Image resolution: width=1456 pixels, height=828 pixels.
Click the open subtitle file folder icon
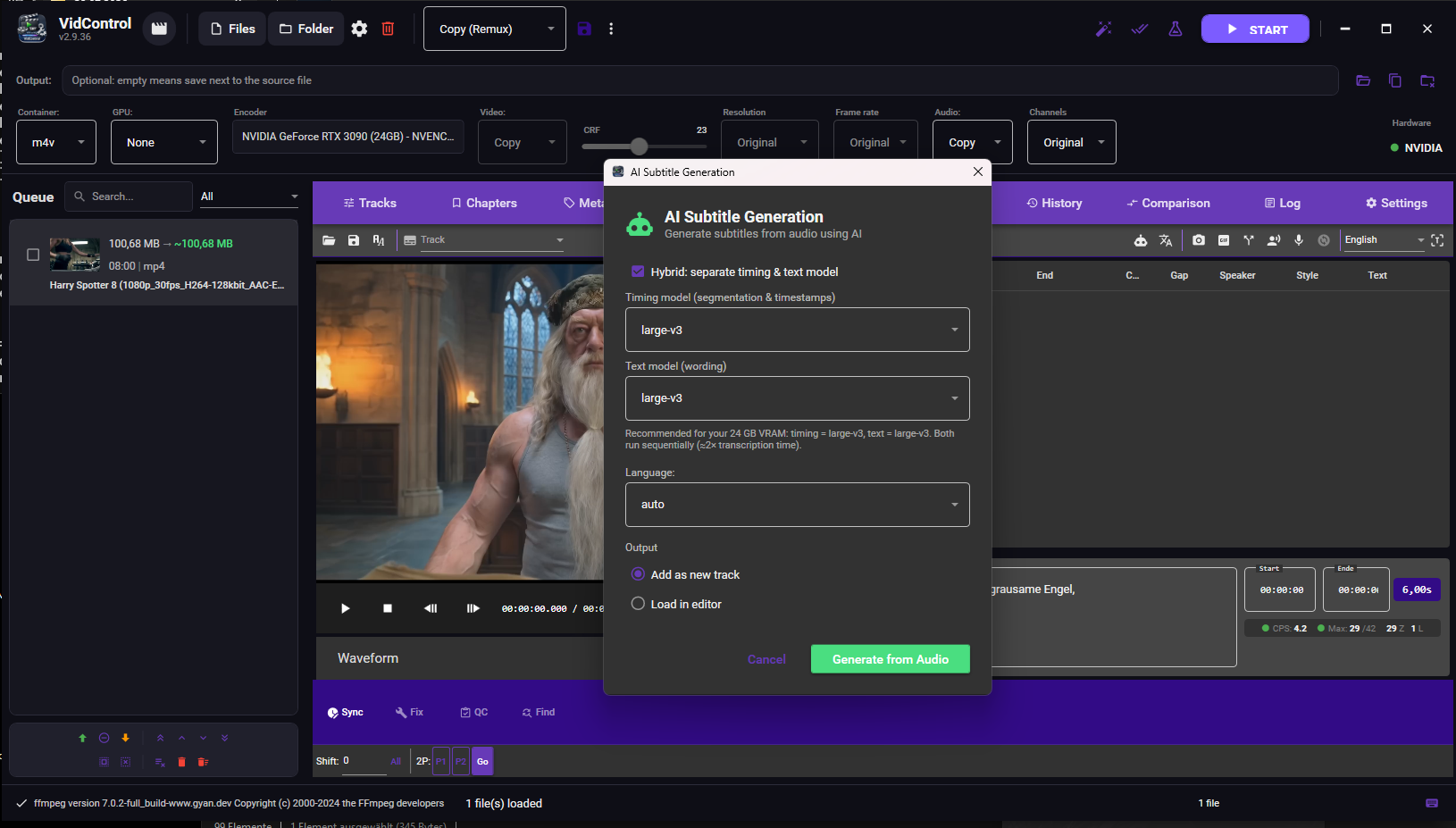[329, 240]
